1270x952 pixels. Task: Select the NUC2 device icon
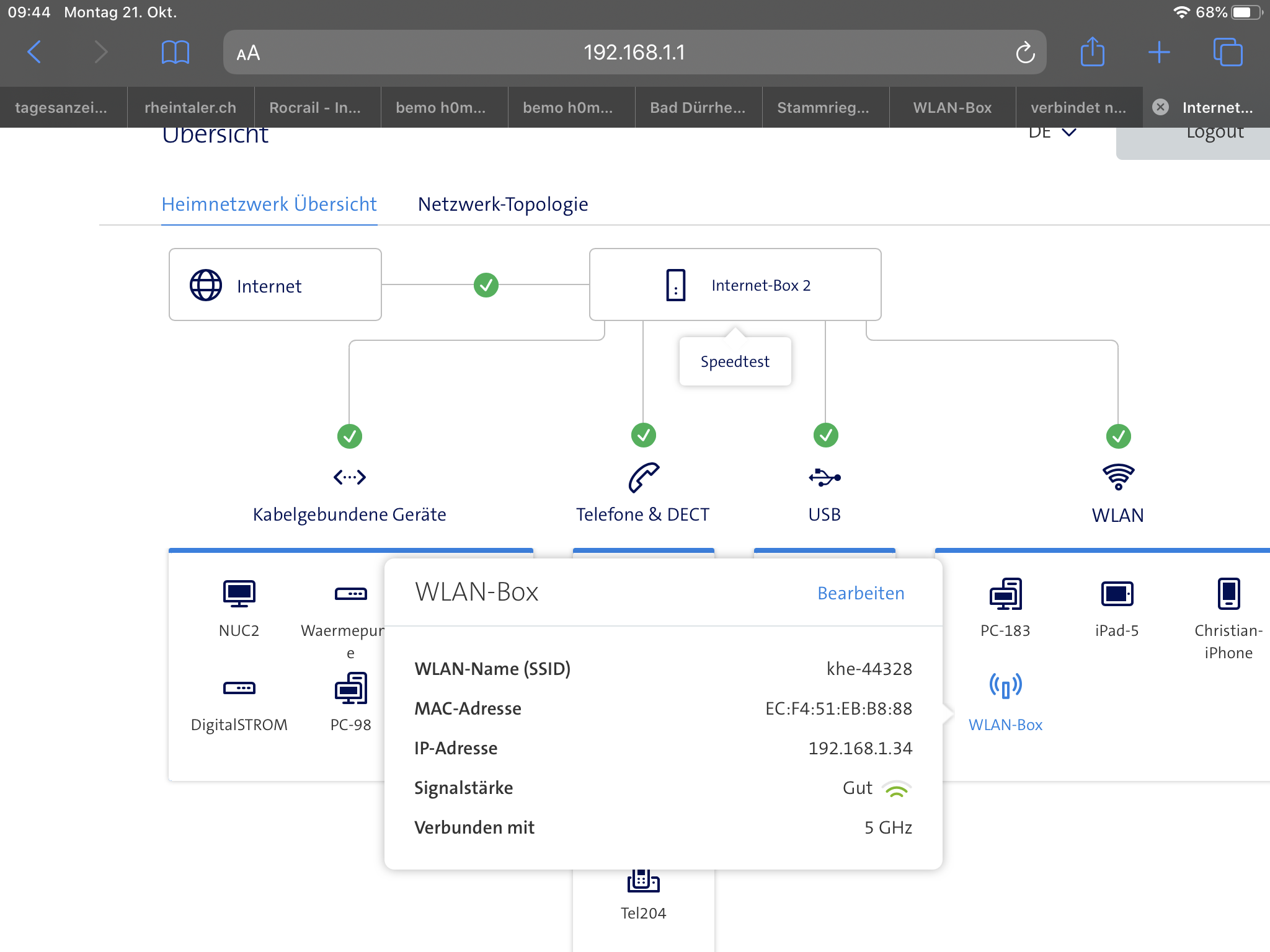[x=239, y=594]
